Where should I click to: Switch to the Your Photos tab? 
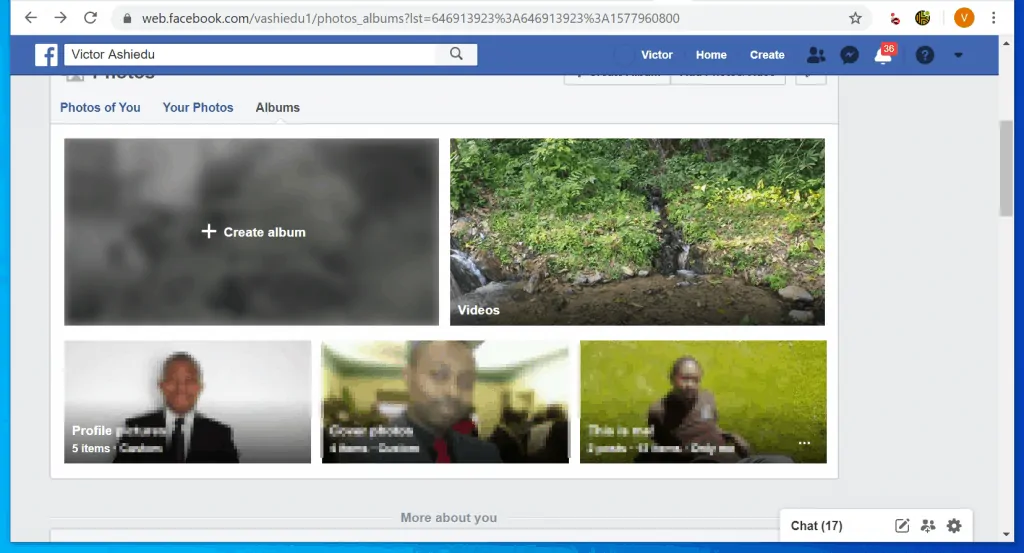tap(198, 107)
